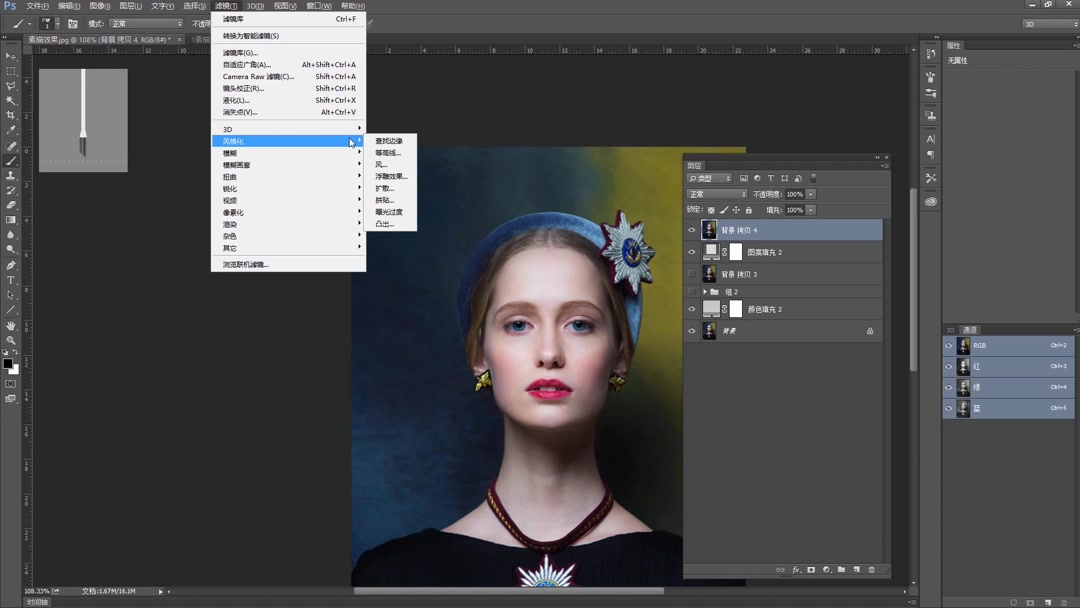Image resolution: width=1080 pixels, height=608 pixels.
Task: Pick the Horizontal Type tool
Action: point(11,280)
